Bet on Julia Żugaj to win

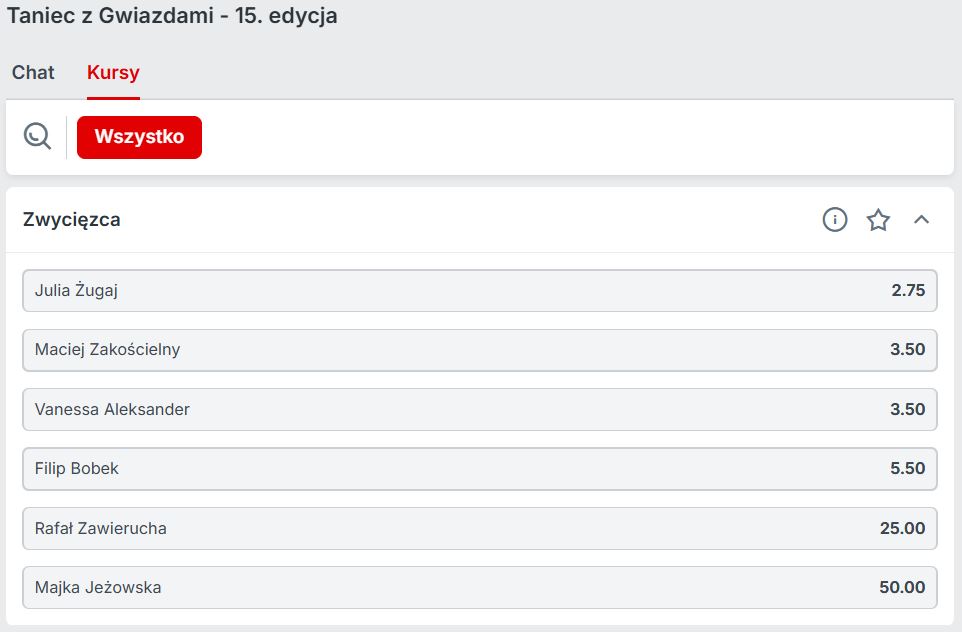(480, 290)
